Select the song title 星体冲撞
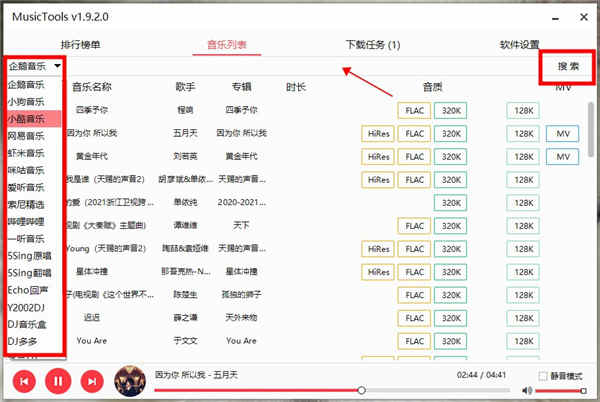The width and height of the screenshot is (600, 402). click(x=92, y=272)
